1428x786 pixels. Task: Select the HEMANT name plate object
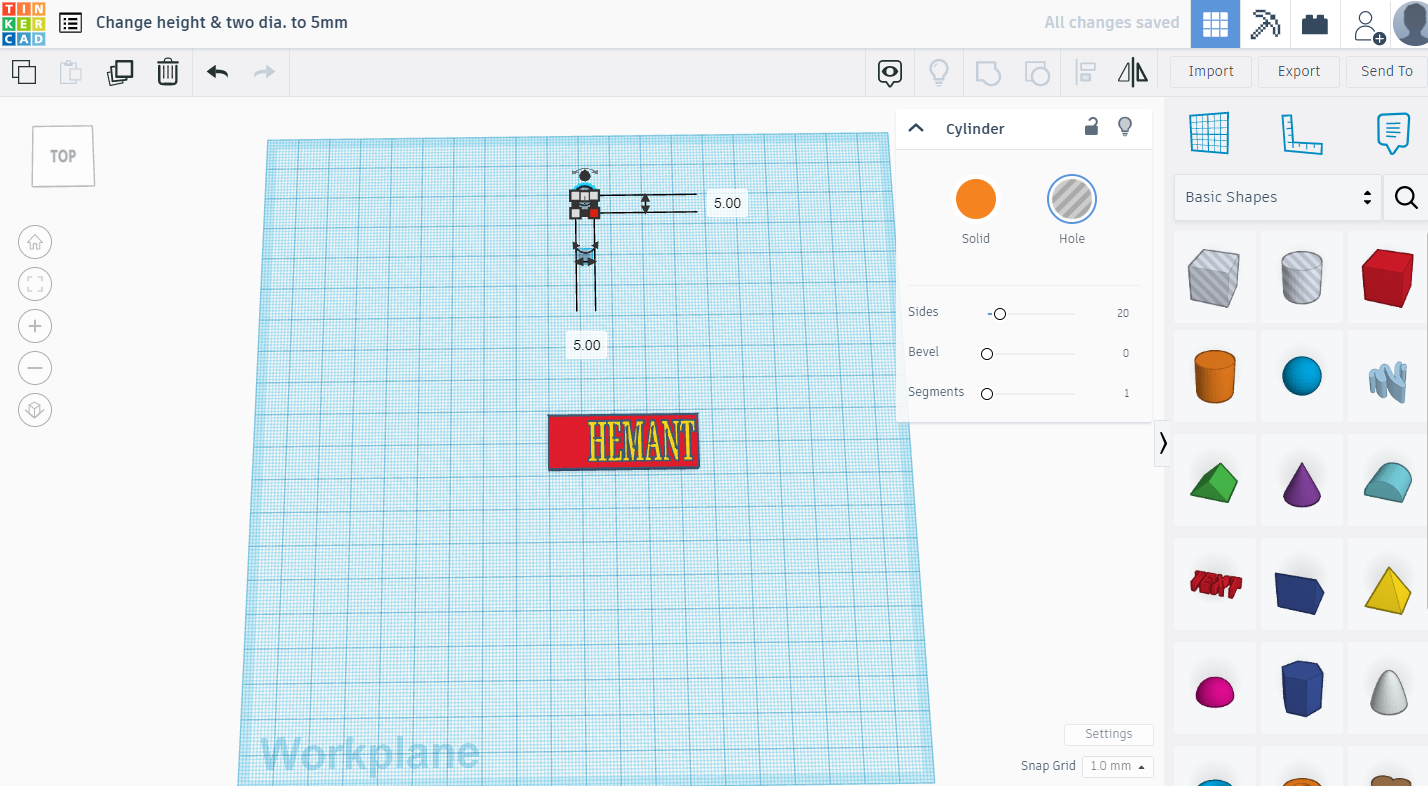coord(624,441)
